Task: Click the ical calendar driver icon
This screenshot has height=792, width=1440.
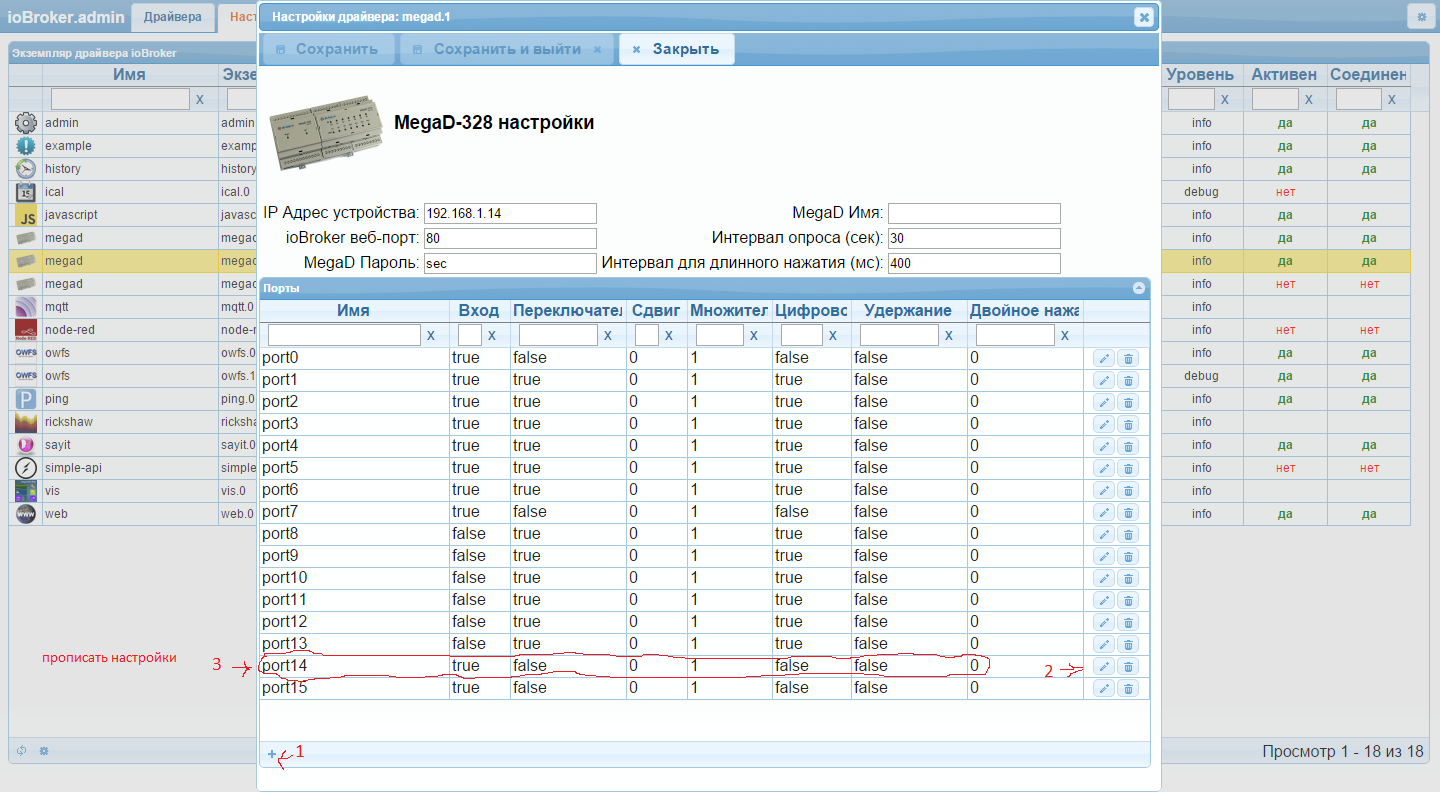Action: click(x=26, y=192)
